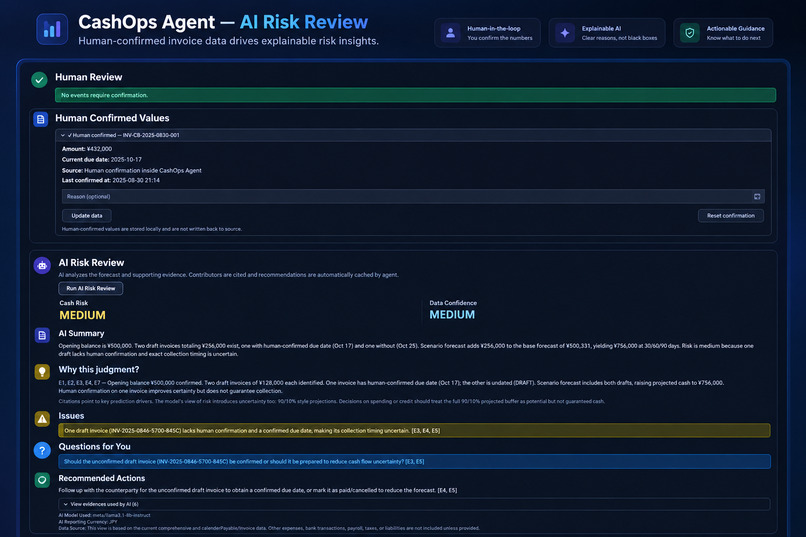The image size is (806, 537).
Task: Click the Cash Risk MEDIUM value
Action: [x=82, y=315]
